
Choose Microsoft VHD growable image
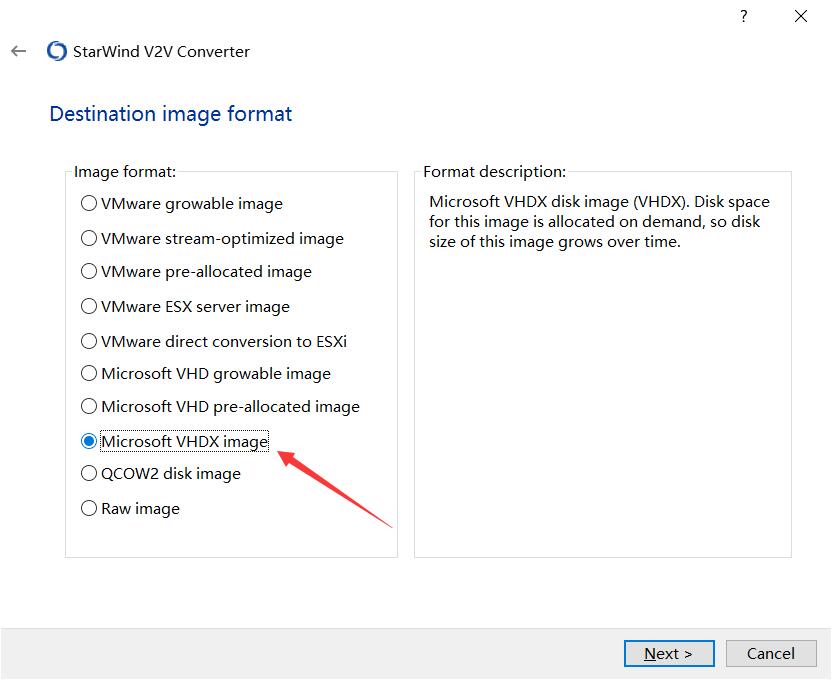tap(89, 374)
